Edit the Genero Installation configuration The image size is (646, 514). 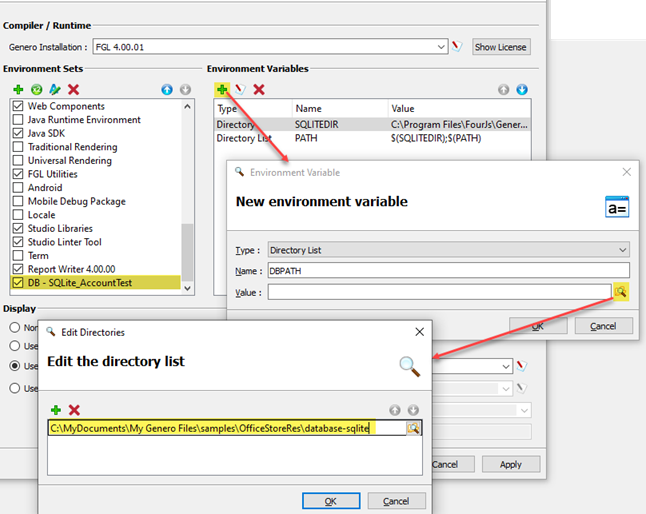(x=456, y=47)
